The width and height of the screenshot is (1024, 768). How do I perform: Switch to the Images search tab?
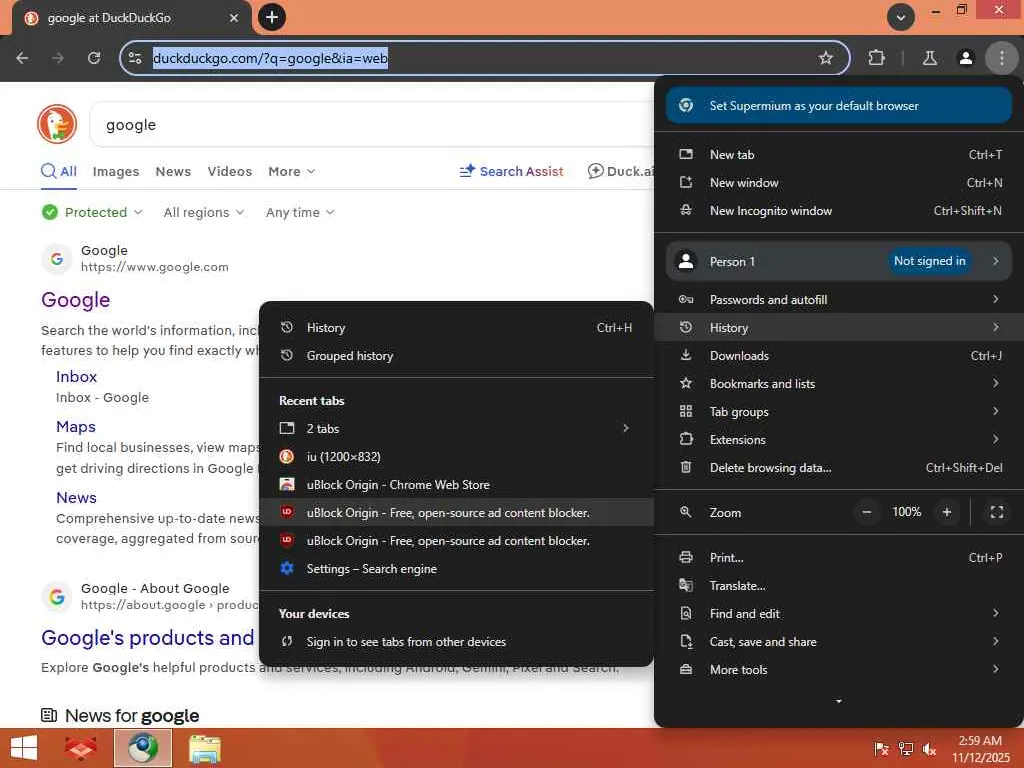(116, 171)
